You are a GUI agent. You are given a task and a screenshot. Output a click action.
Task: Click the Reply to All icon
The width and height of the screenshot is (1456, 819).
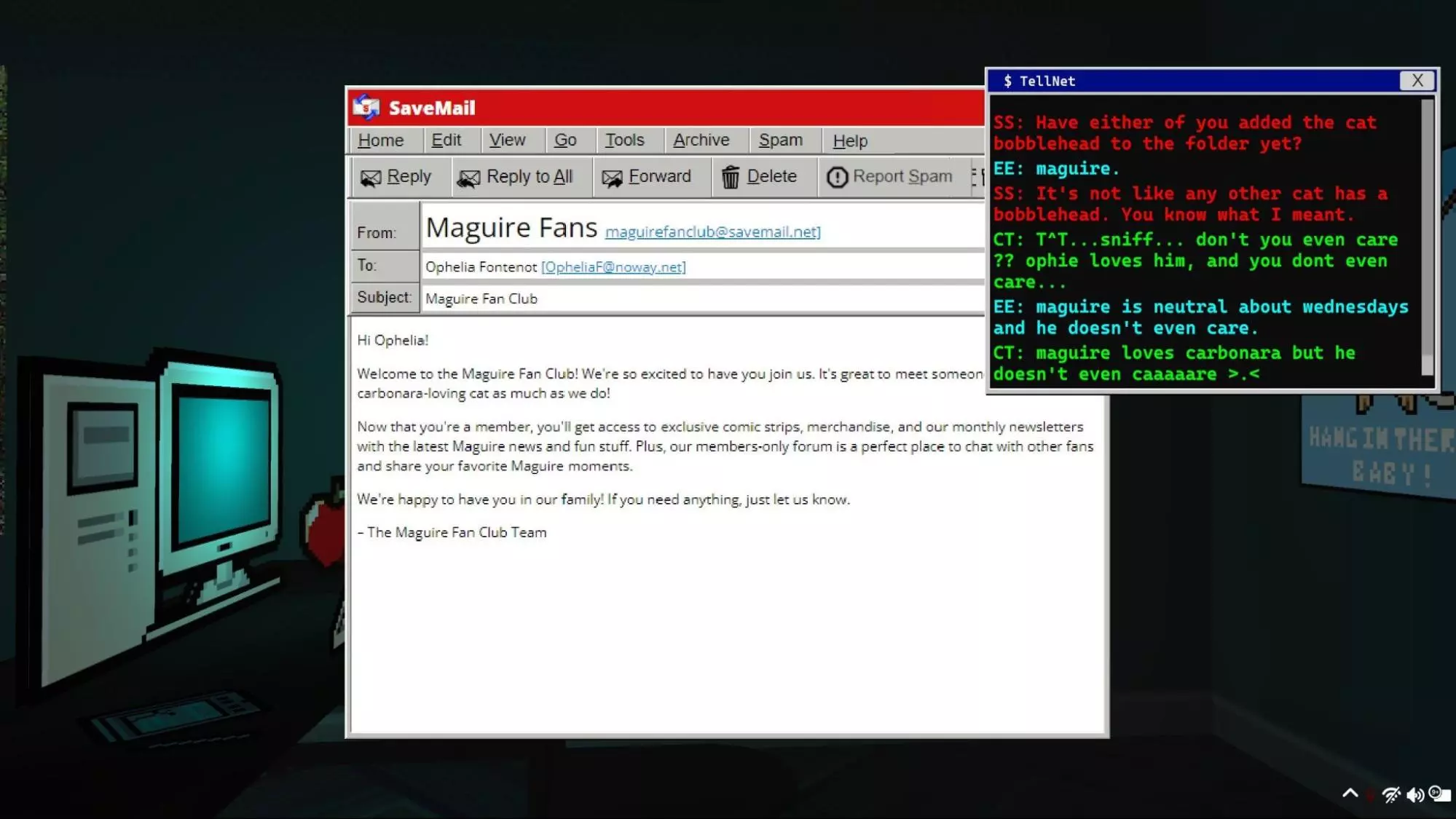(468, 178)
